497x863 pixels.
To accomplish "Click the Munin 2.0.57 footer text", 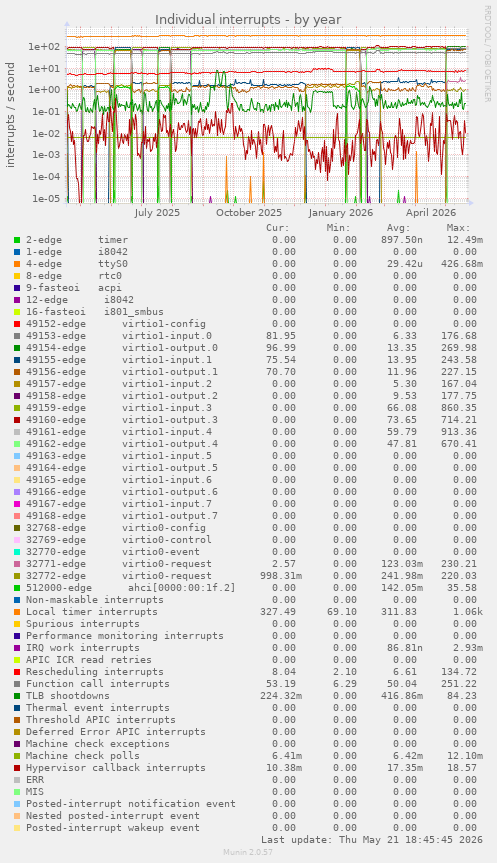I will coord(248,852).
